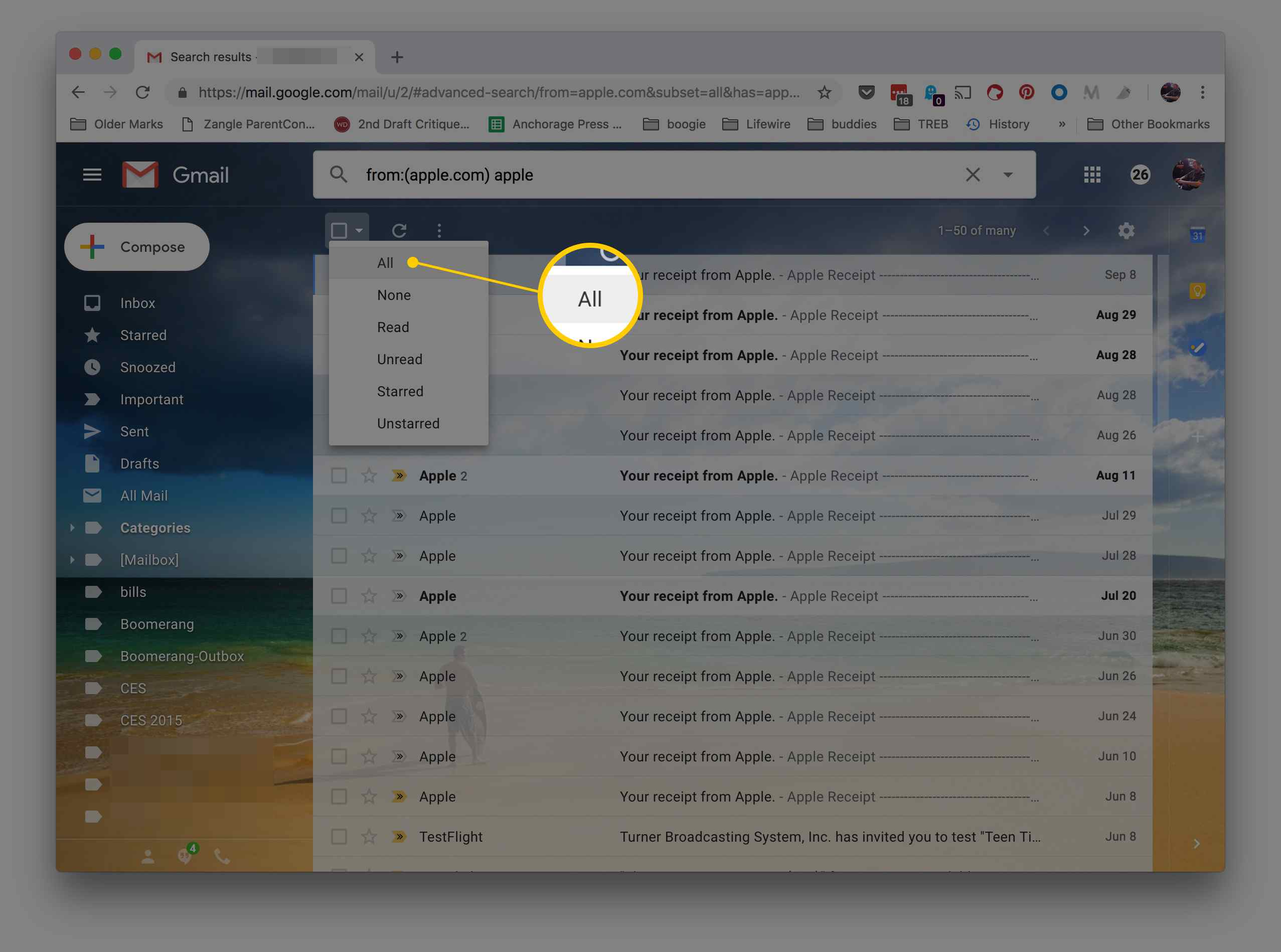This screenshot has width=1281, height=952.
Task: Open the Other Bookmarks folder
Action: coord(1148,124)
